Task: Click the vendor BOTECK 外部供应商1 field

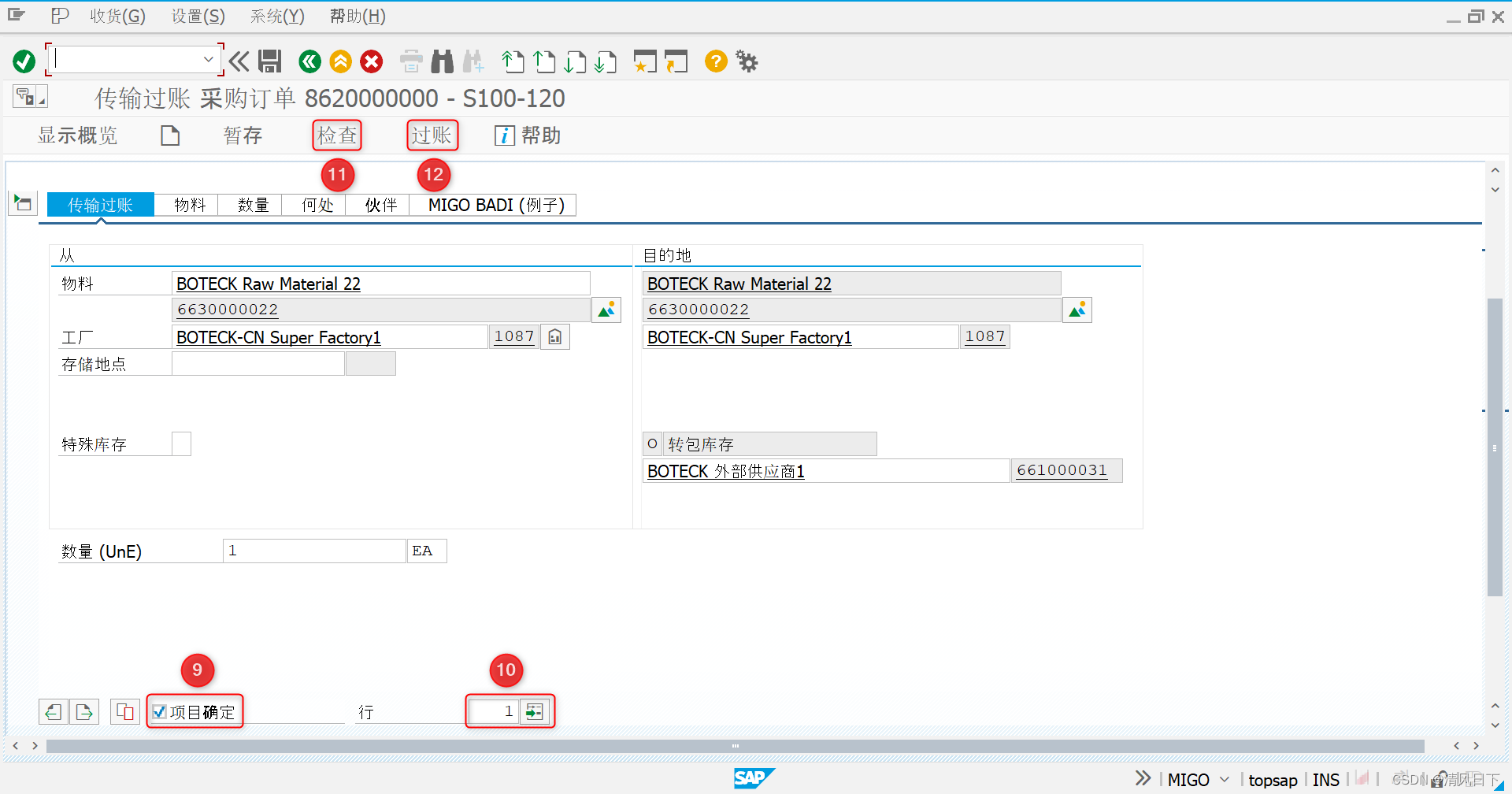Action: pyautogui.click(x=826, y=471)
